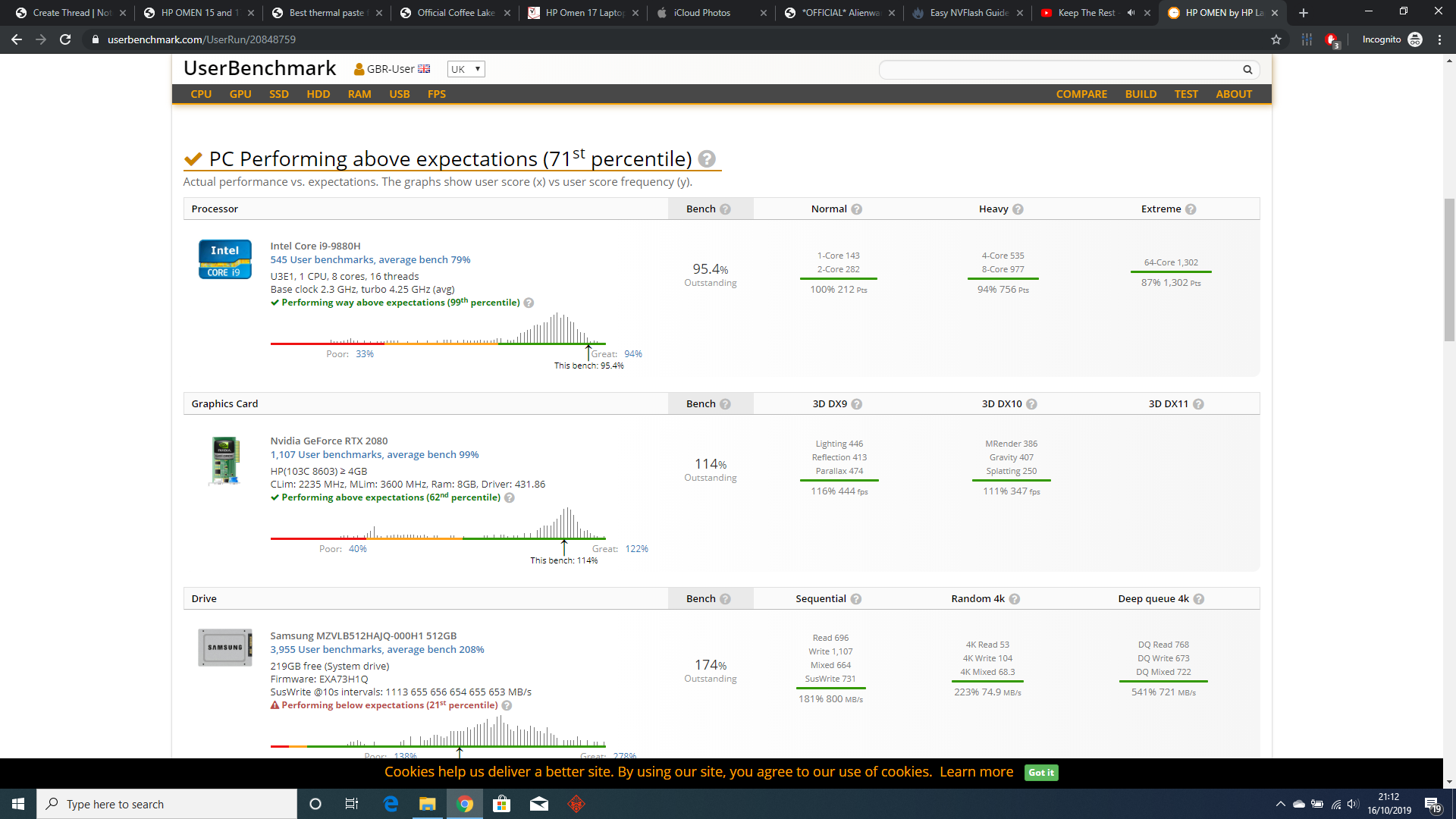
Task: Click the browser address bar
Action: coord(675,39)
